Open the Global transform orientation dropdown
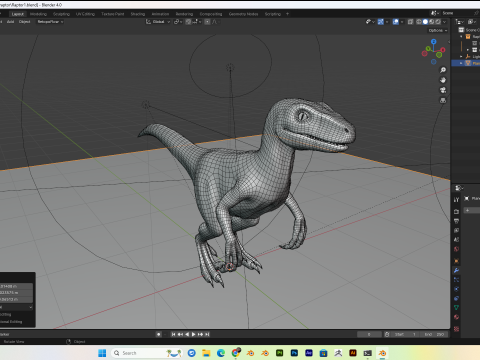Image resolution: width=480 pixels, height=360 pixels. click(158, 22)
